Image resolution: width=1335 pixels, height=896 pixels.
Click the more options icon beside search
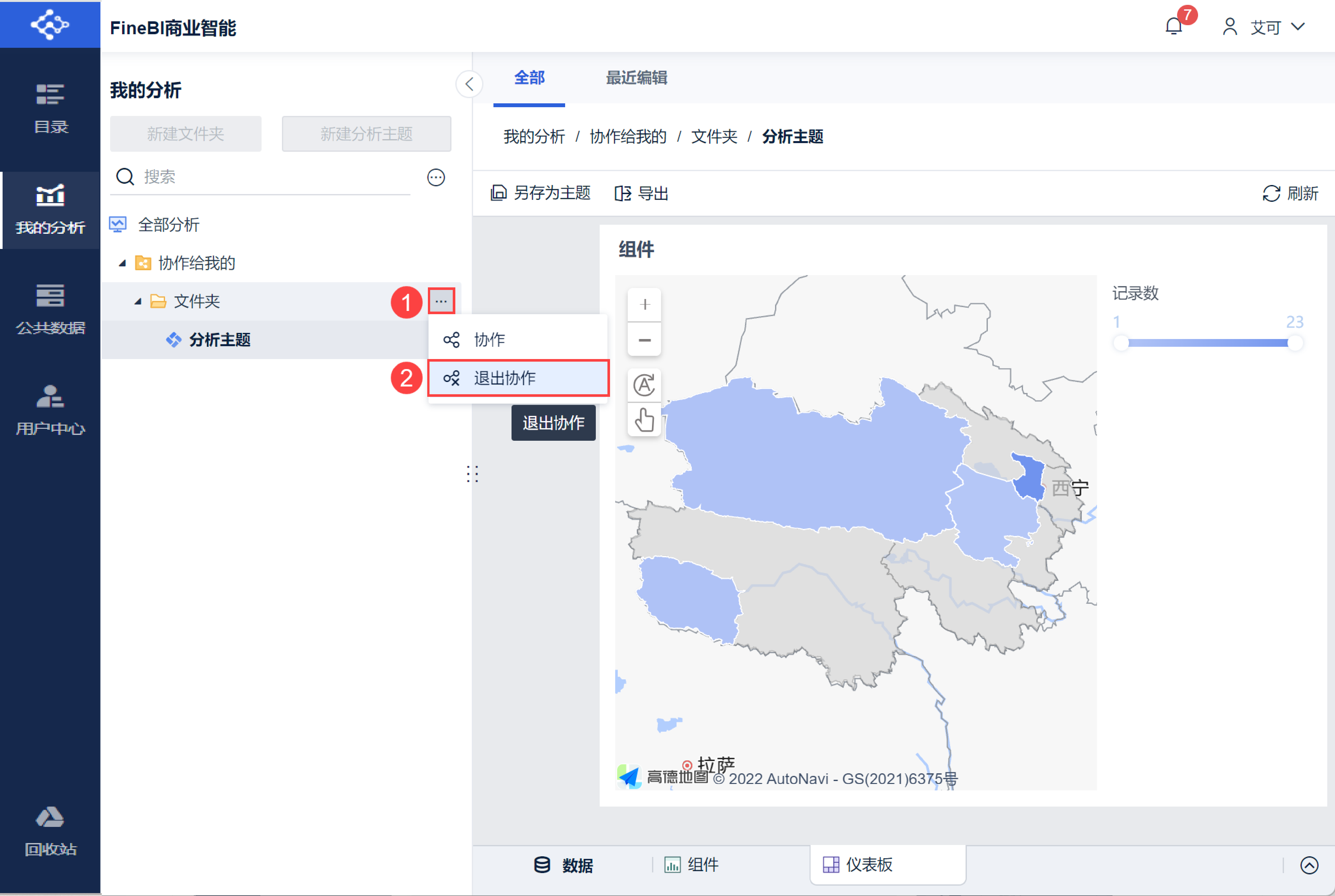click(x=436, y=178)
